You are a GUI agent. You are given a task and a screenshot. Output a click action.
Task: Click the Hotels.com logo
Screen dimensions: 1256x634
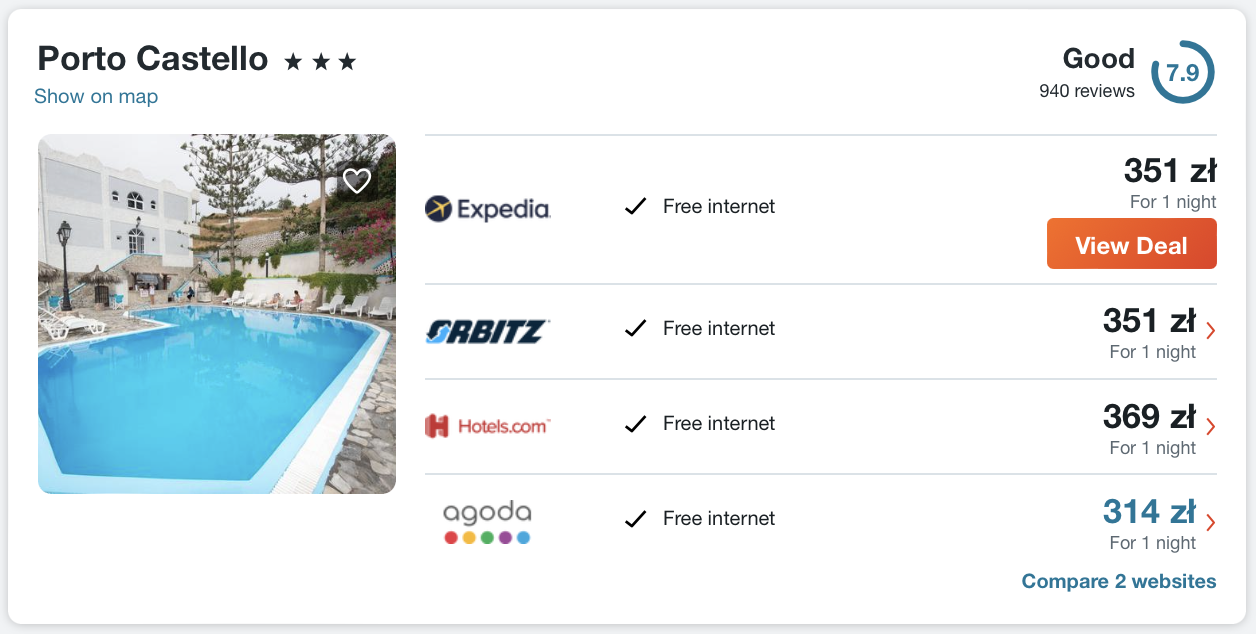(x=488, y=425)
